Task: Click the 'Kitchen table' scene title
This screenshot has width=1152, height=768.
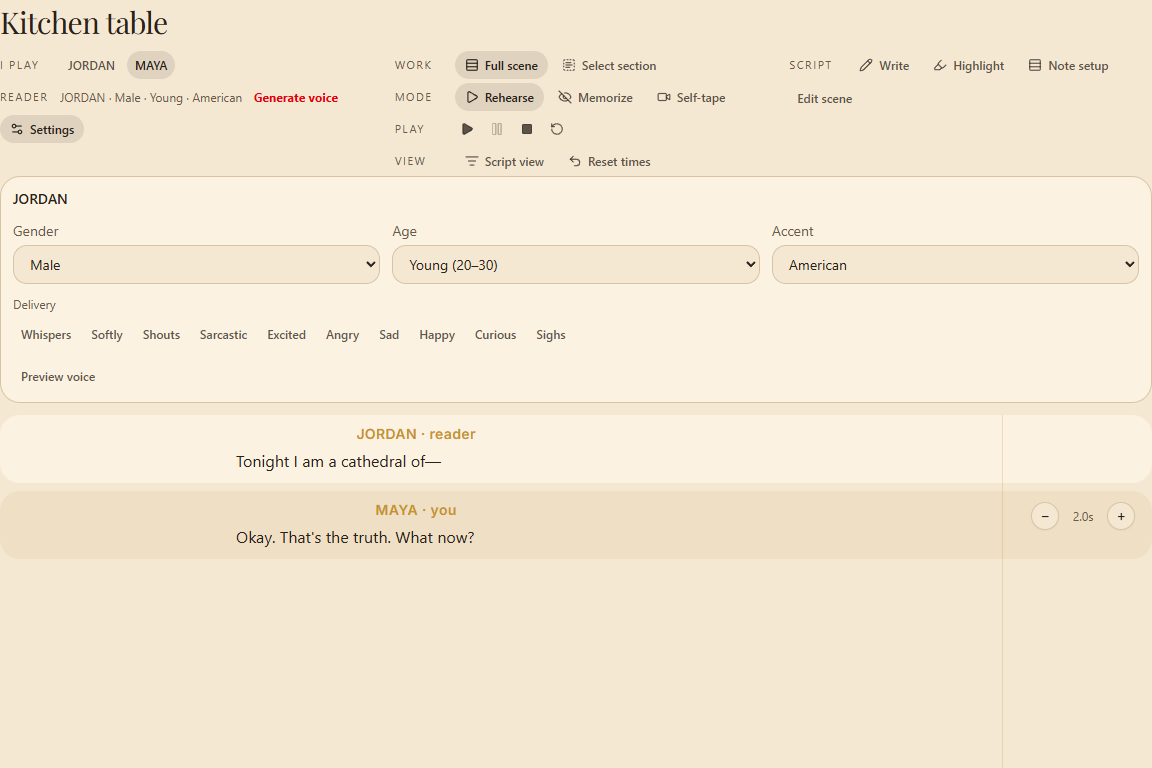Action: click(x=84, y=23)
